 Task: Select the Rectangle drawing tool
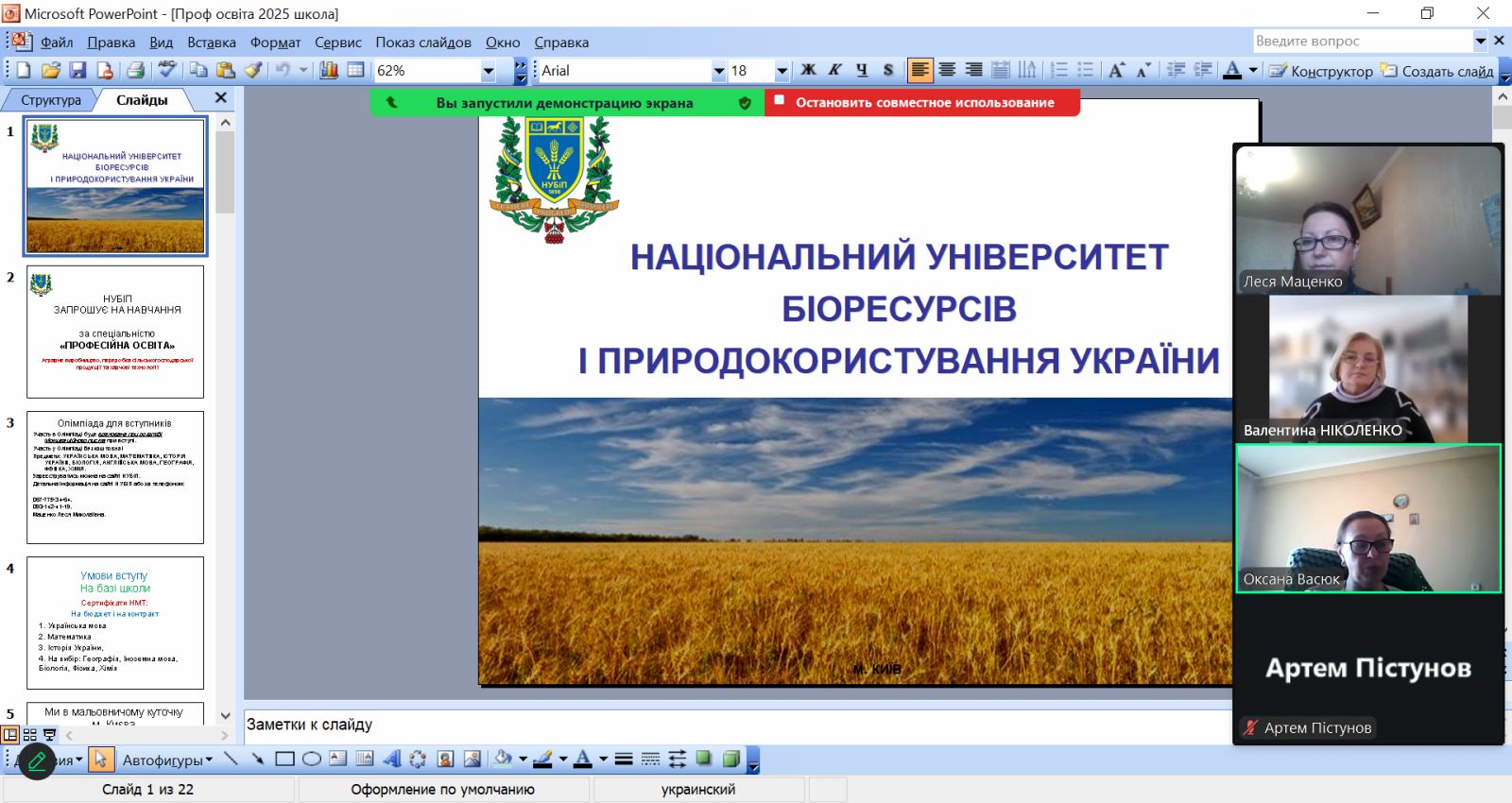pos(284,759)
